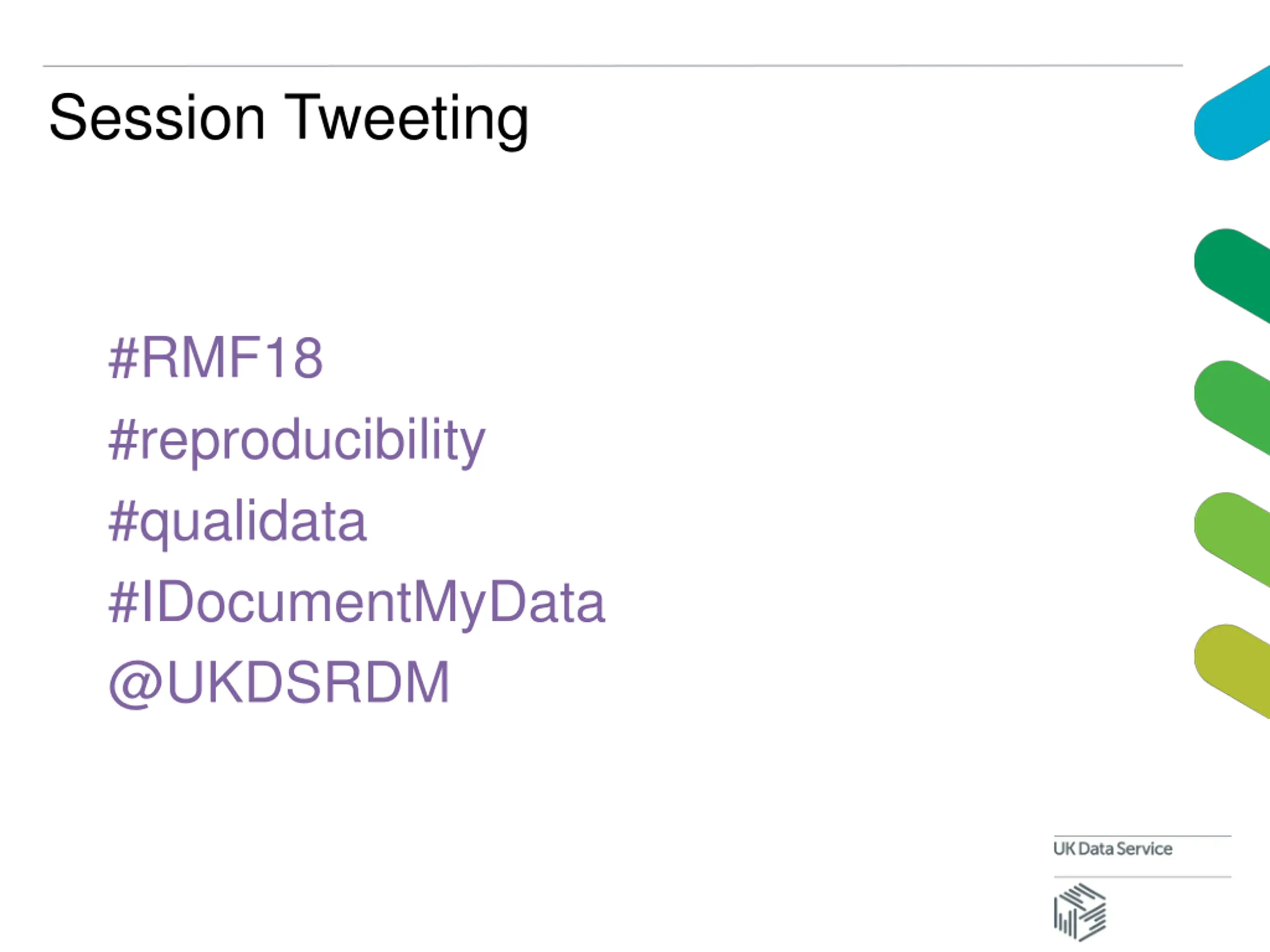Click the line below UK Data Service text
This screenshot has height=952, width=1270.
[1143, 877]
